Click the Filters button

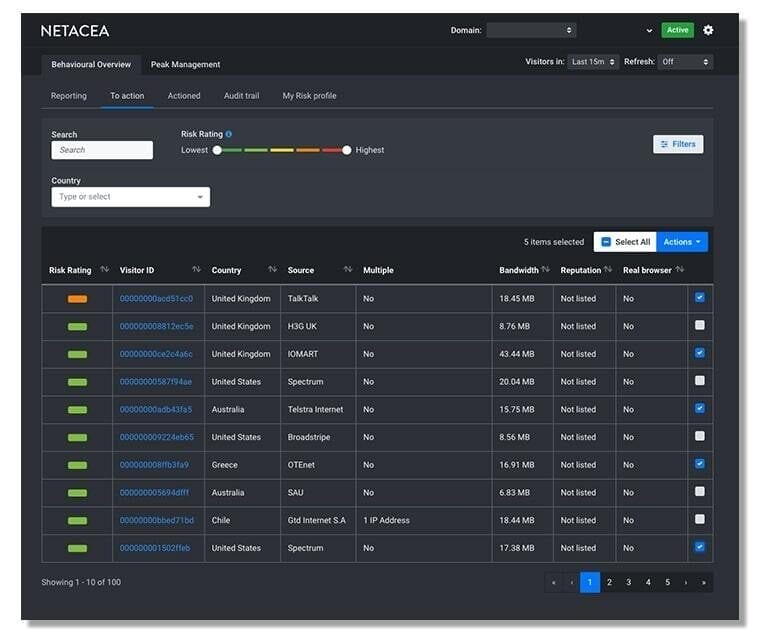pos(678,144)
